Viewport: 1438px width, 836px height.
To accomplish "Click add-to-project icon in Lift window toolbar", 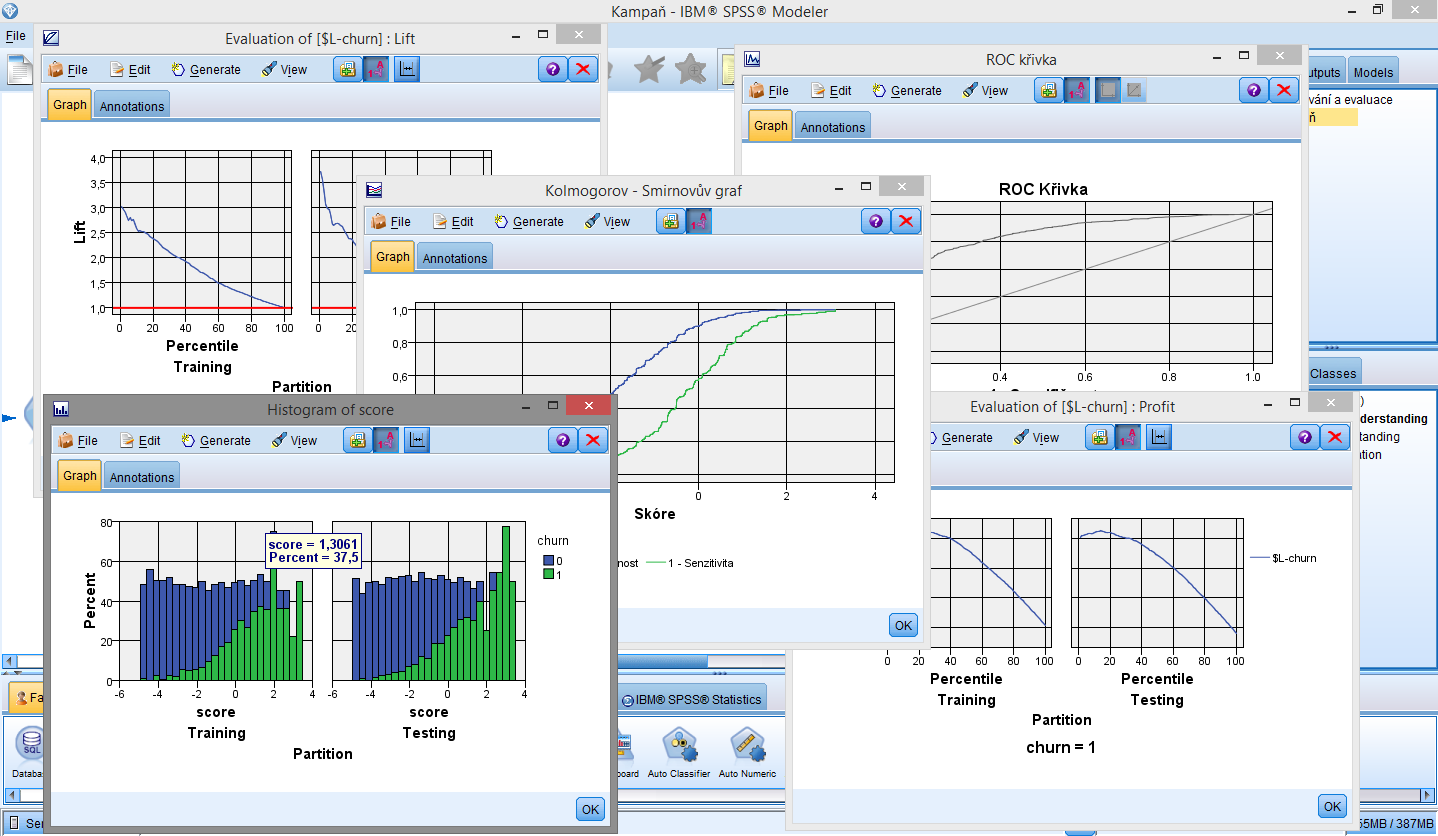I will tap(347, 69).
